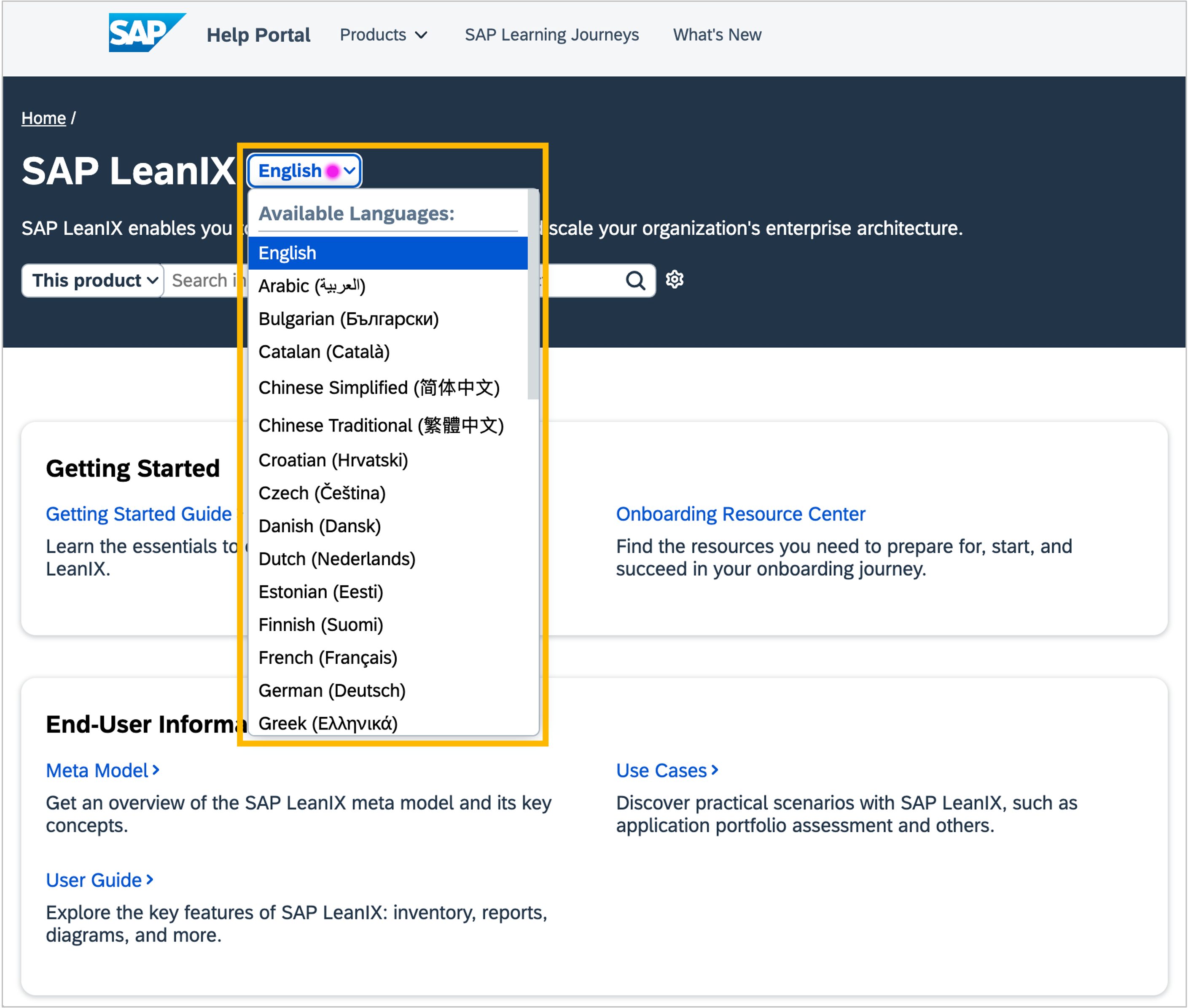Select English in language list

[x=387, y=253]
